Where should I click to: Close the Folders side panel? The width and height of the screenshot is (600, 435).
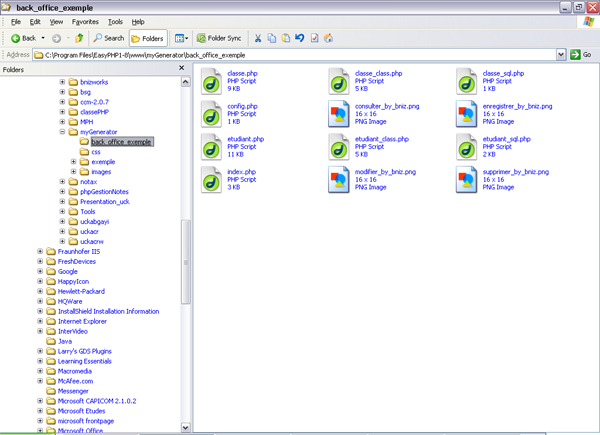182,70
